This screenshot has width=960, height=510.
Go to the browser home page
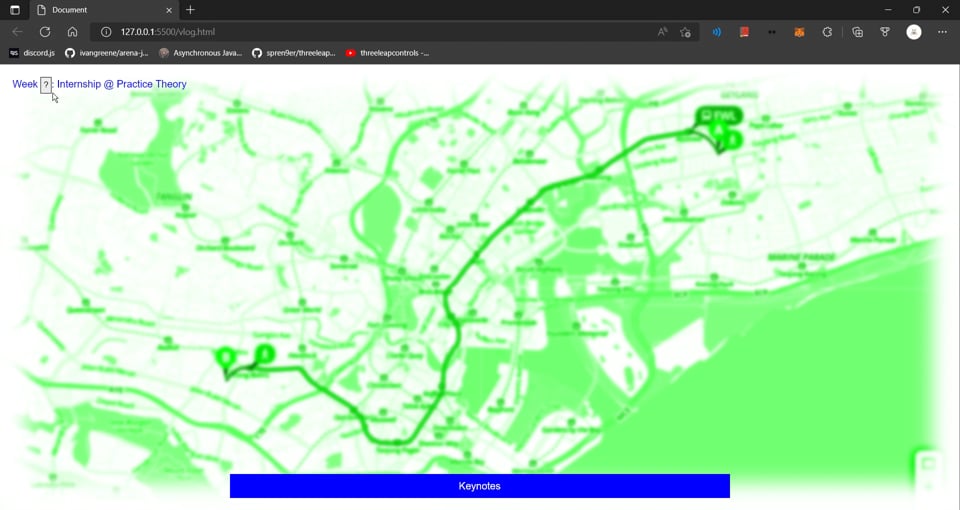[72, 32]
